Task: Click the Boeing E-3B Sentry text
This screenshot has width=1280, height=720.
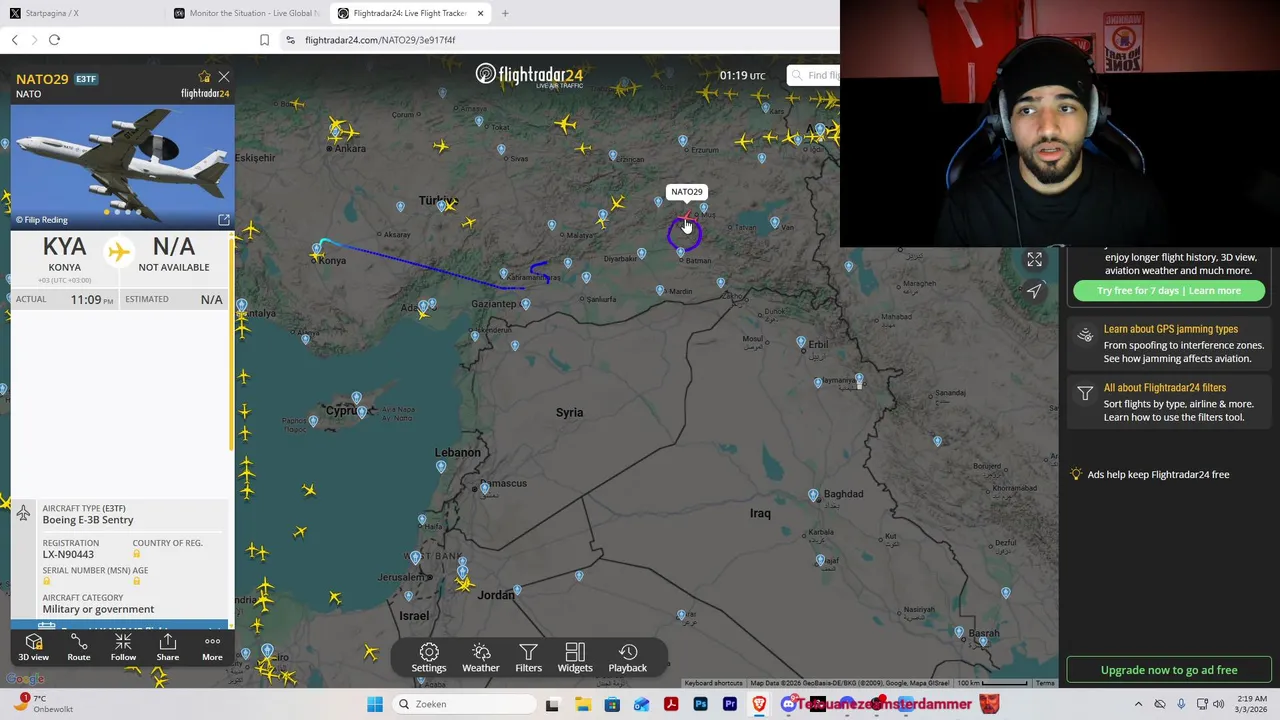Action: [87, 520]
